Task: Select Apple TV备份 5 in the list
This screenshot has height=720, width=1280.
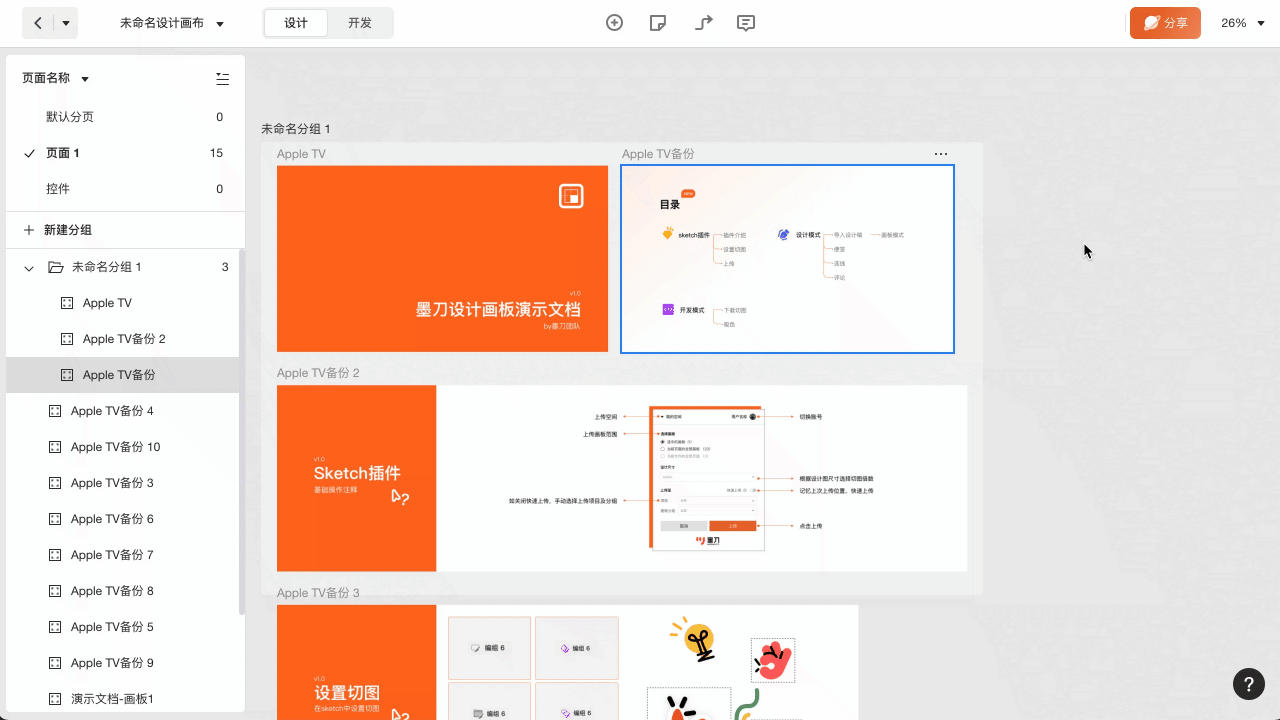Action: coord(122,627)
